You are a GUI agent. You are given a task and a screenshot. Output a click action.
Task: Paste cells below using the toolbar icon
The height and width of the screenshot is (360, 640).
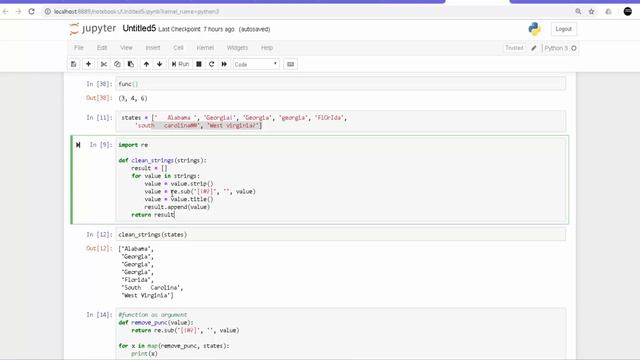pos(131,64)
